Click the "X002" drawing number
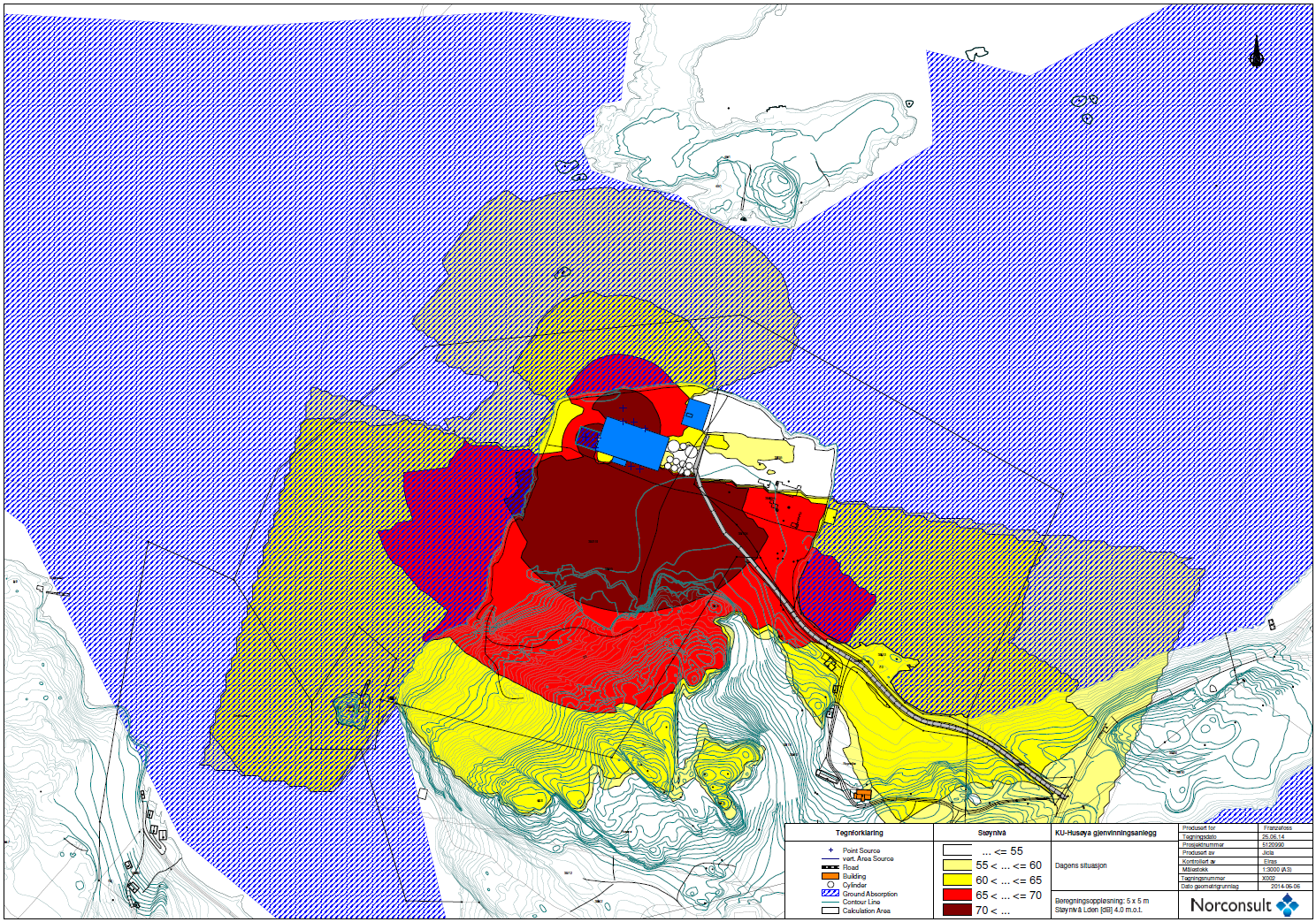The height and width of the screenshot is (922, 1316). 1268,878
